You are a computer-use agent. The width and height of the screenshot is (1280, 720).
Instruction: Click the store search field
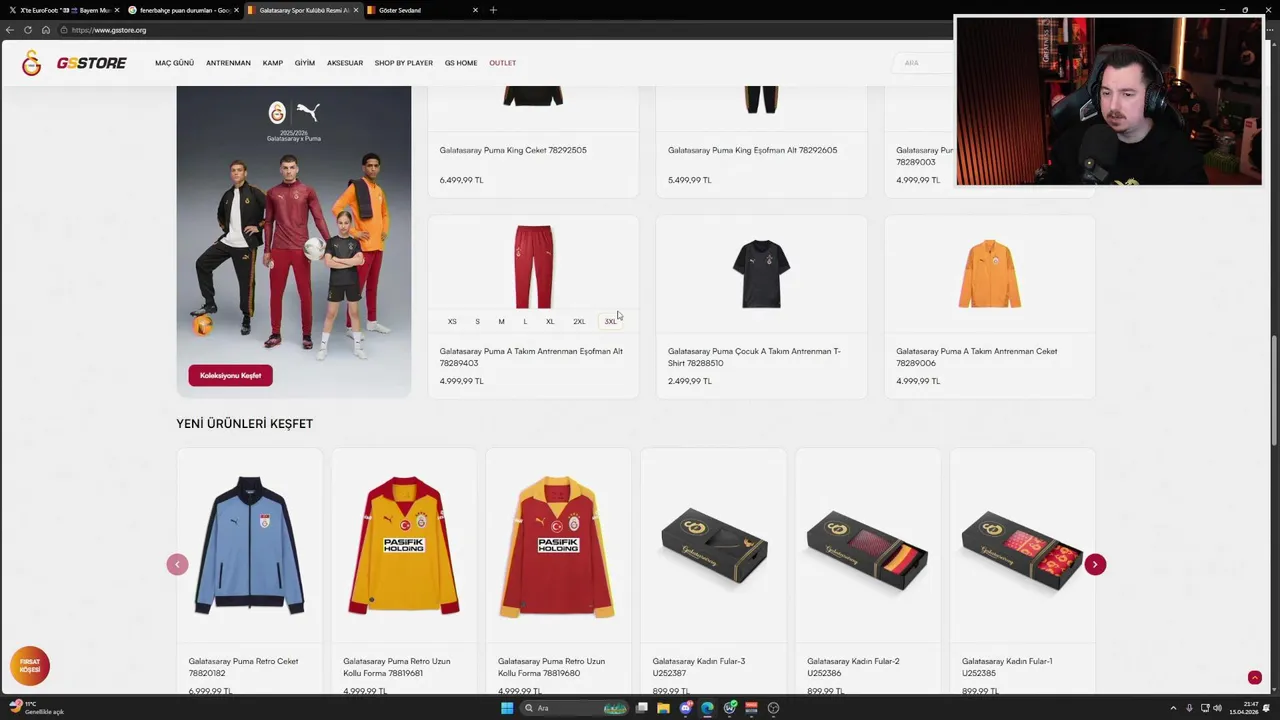[x=922, y=63]
